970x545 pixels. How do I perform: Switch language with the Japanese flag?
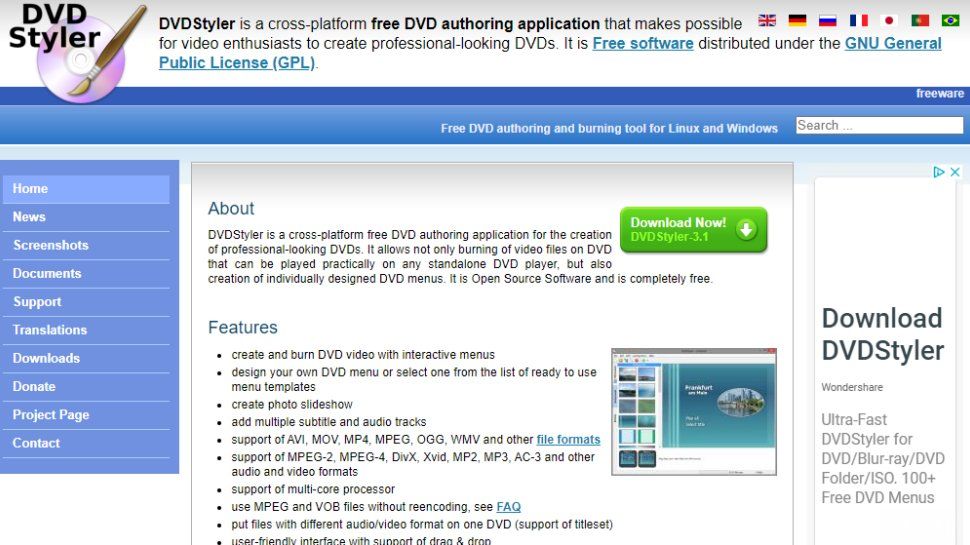[x=889, y=20]
